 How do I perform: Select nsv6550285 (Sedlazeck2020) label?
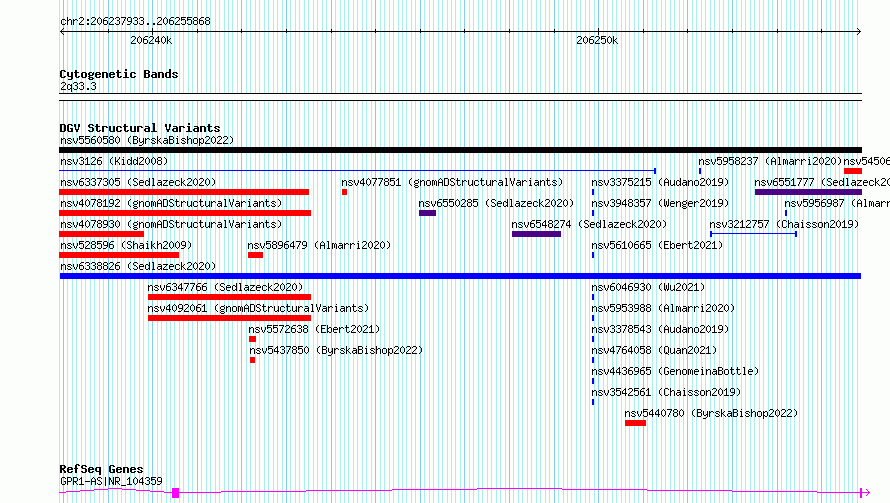click(x=496, y=203)
